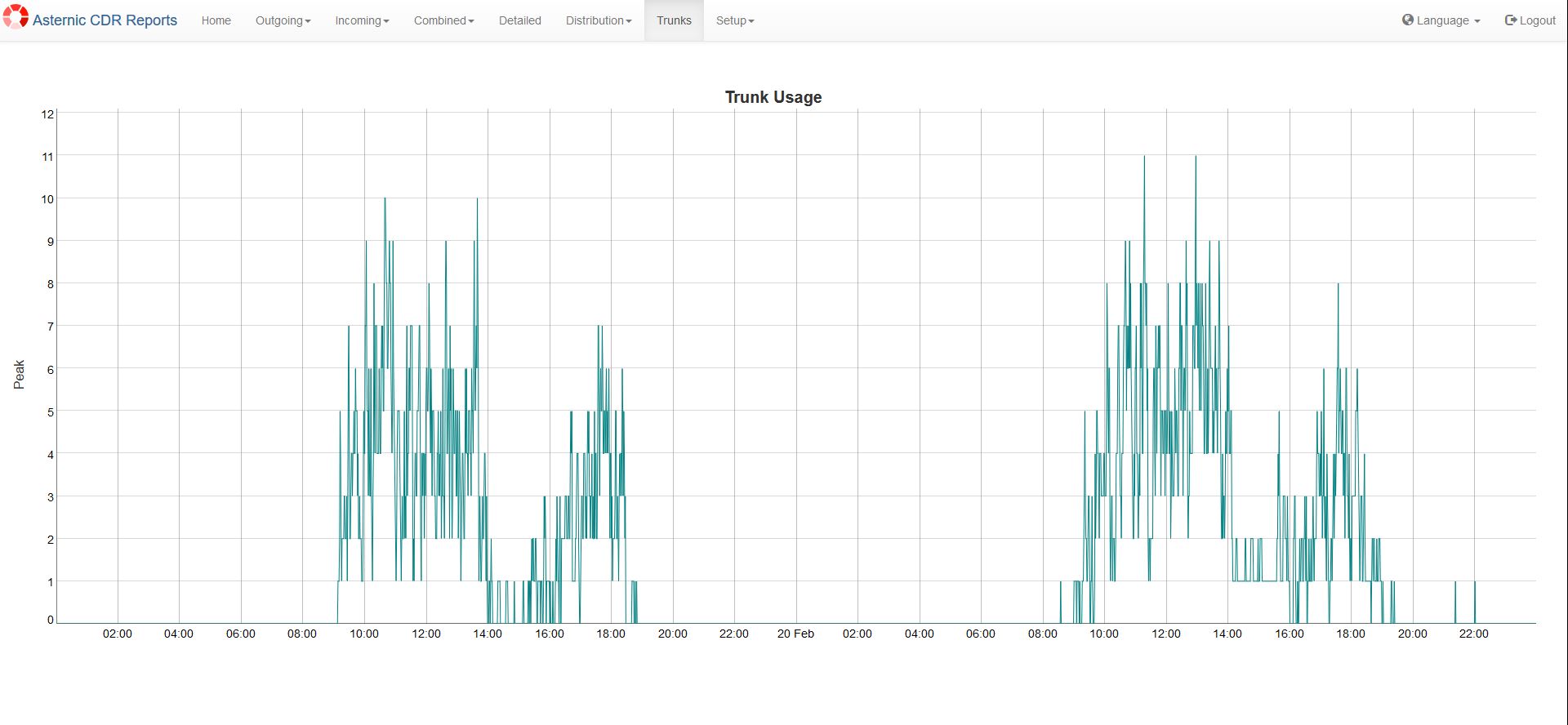
Task: Open the Outgoing dropdown menu
Action: click(283, 20)
